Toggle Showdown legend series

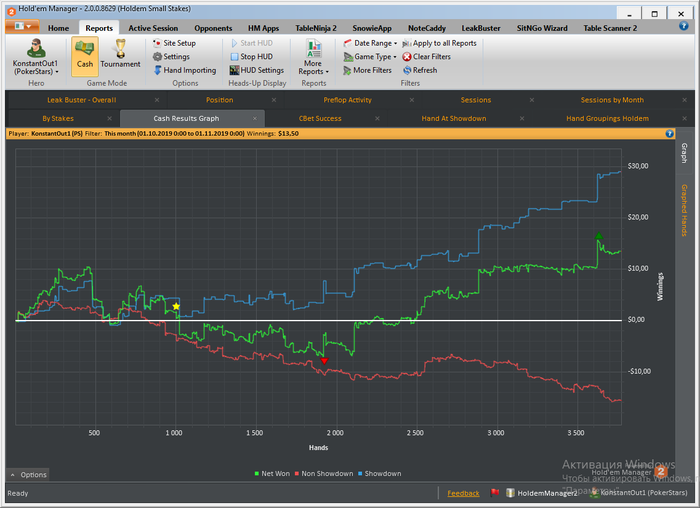click(x=379, y=474)
